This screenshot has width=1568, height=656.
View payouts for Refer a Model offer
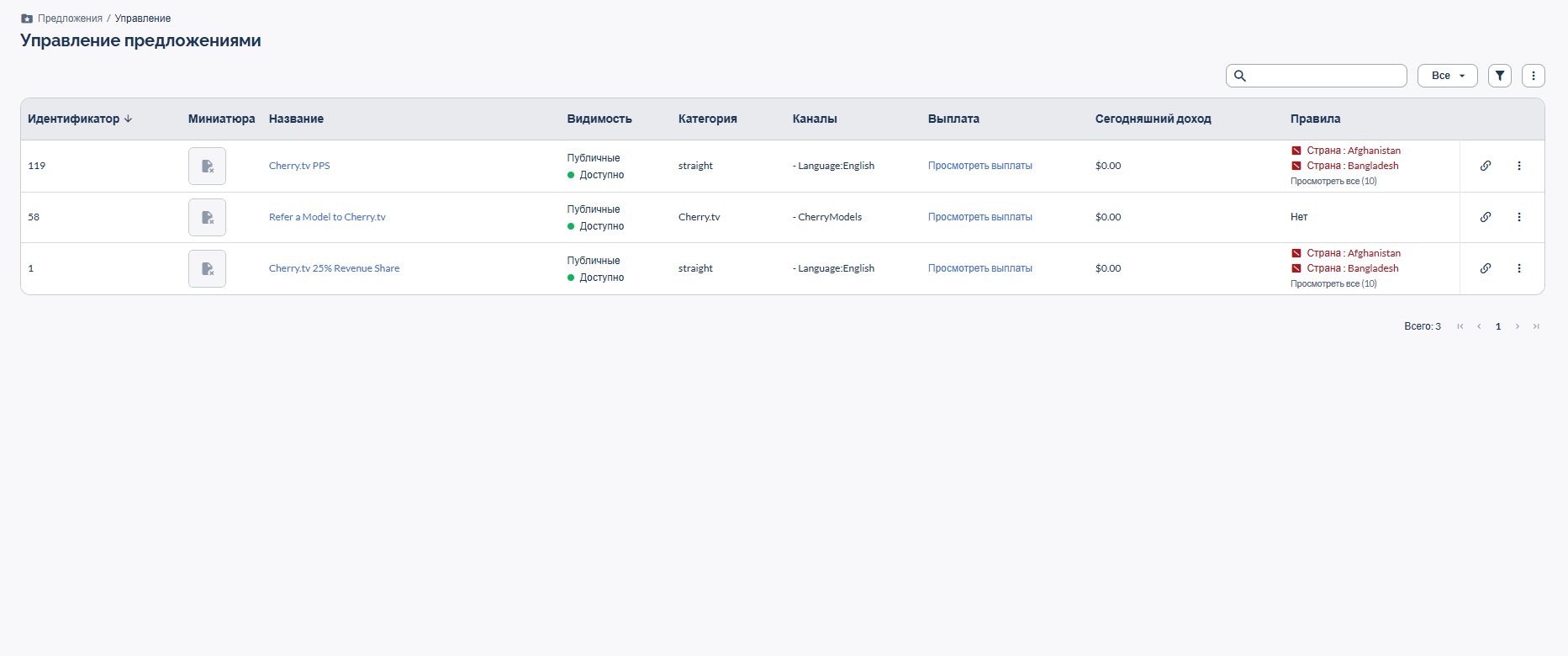(980, 217)
